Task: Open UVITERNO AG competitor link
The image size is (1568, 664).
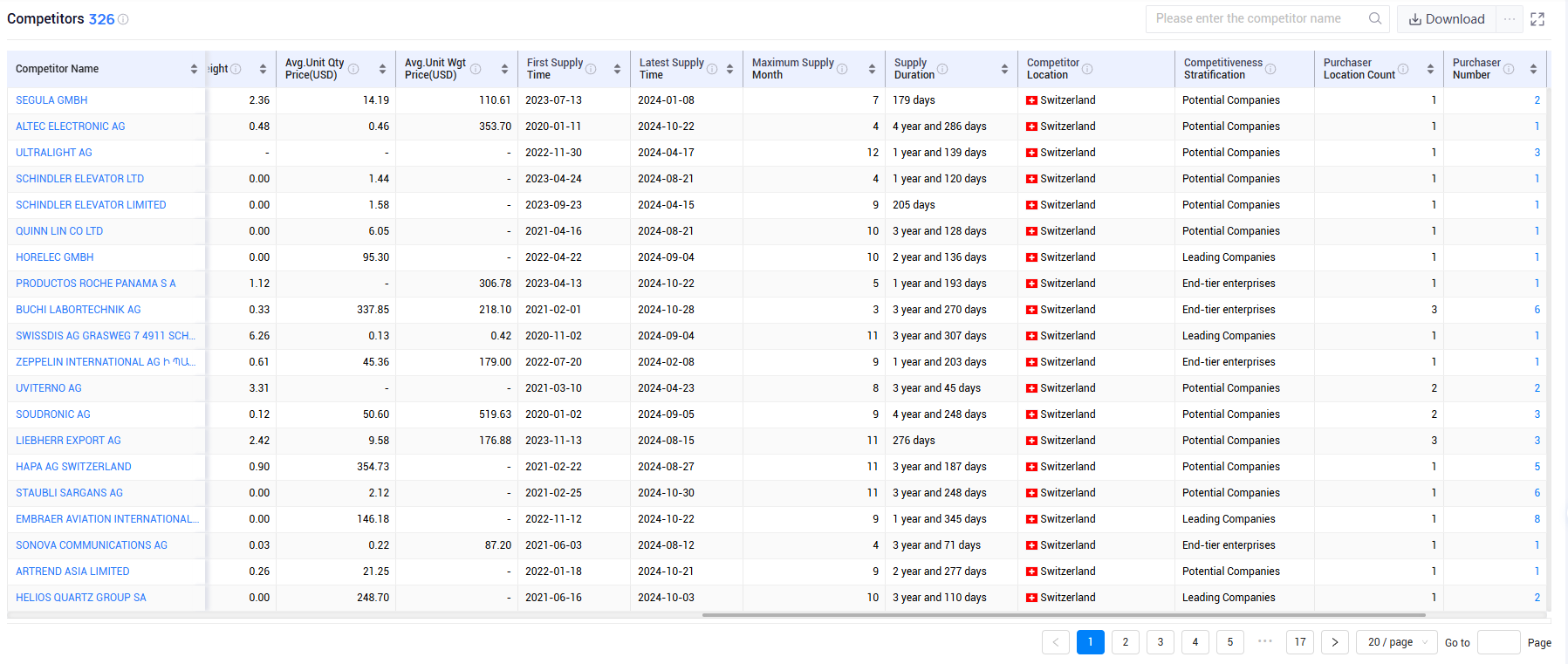Action: 49,388
